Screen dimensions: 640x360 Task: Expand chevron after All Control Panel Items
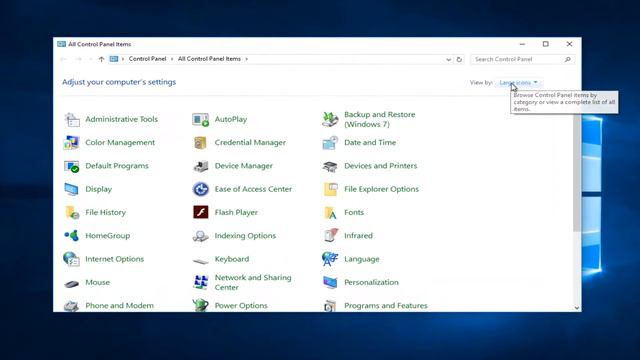click(247, 59)
